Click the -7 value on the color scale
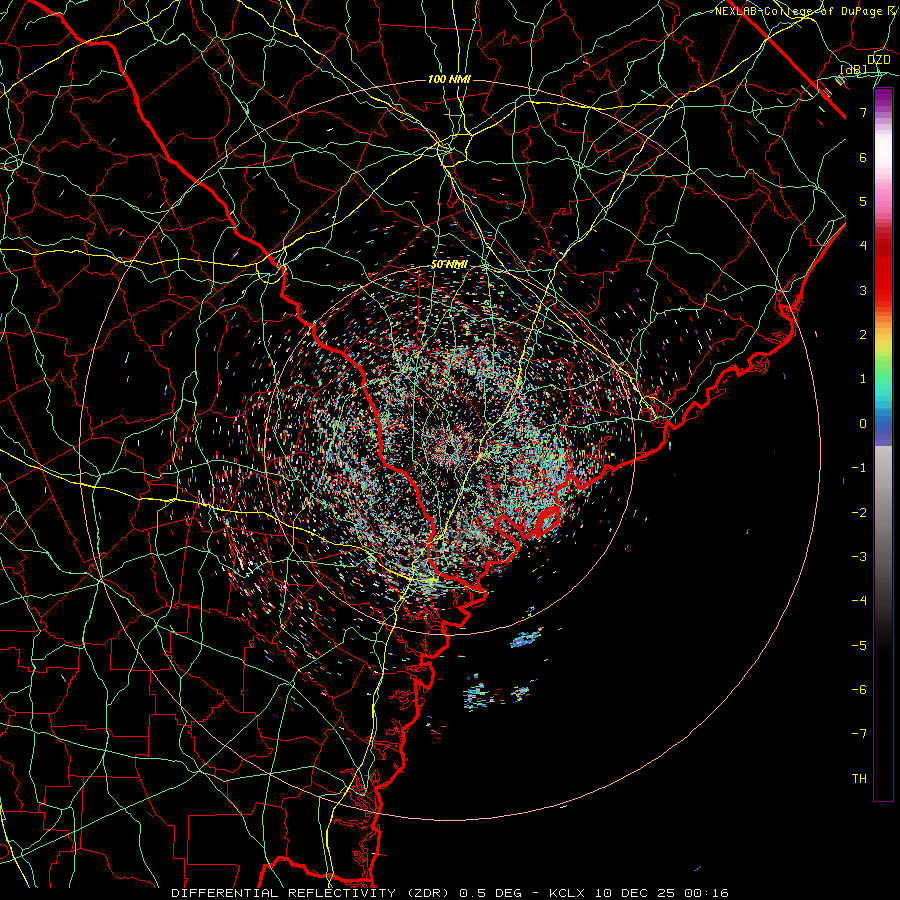Image resolution: width=900 pixels, height=900 pixels. point(859,734)
